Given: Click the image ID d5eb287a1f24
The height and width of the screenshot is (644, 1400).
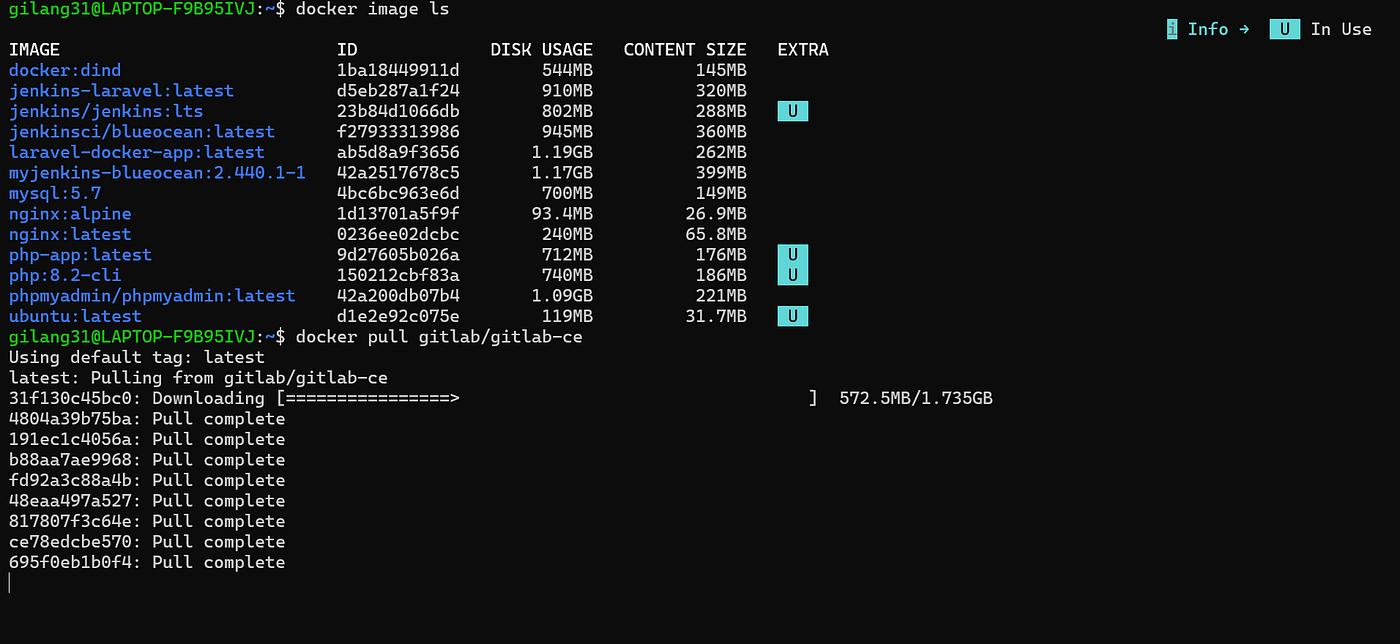Looking at the screenshot, I should (x=398, y=91).
